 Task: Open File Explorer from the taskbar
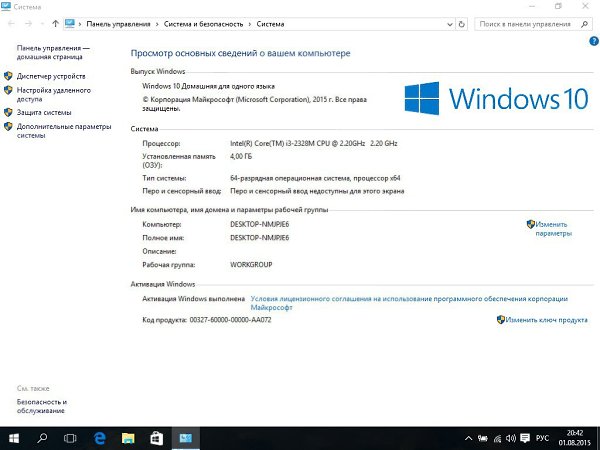pos(128,438)
